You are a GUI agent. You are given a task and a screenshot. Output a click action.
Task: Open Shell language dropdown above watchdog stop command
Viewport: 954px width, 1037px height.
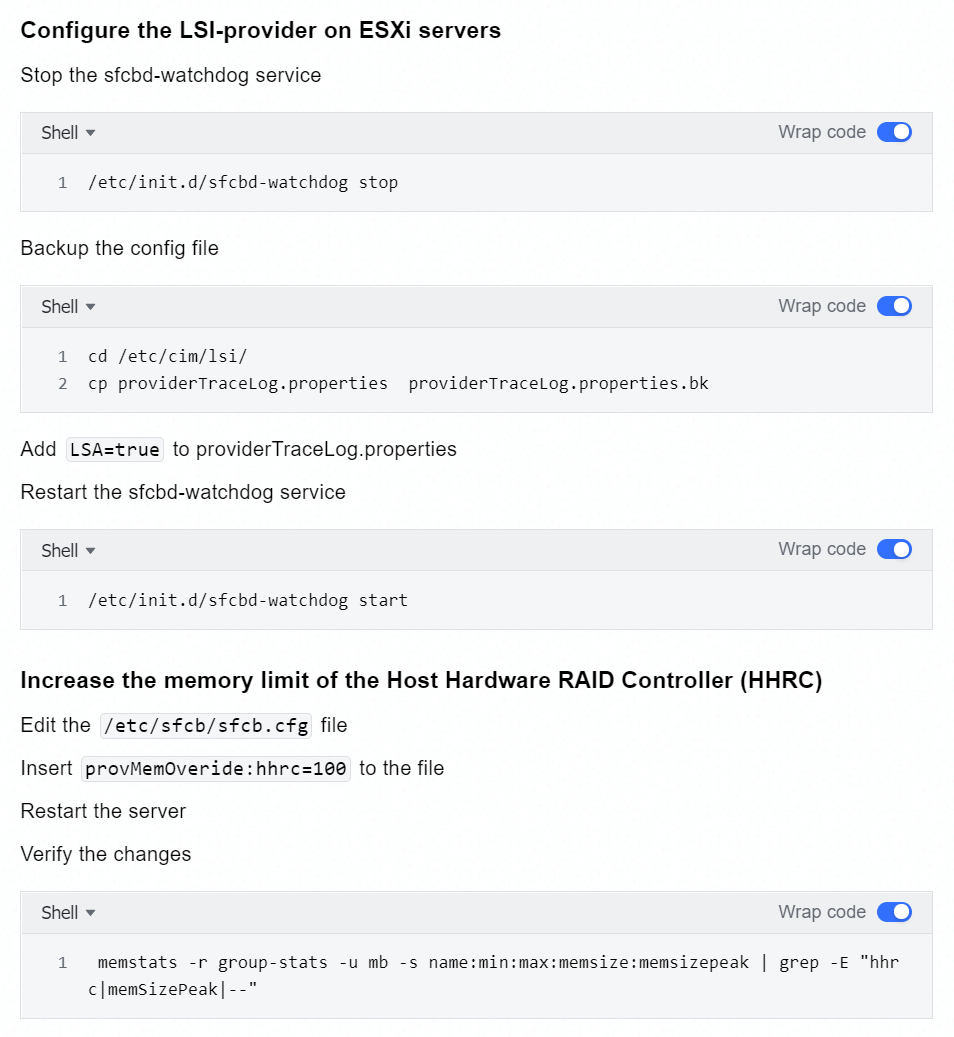[x=68, y=133]
